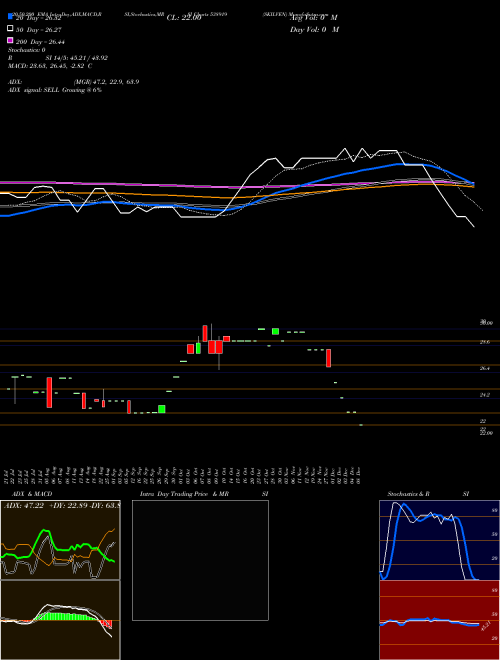Screen dimensions: 500x660
Task: Click the 28.6 price axis label
Action: coord(485,342)
